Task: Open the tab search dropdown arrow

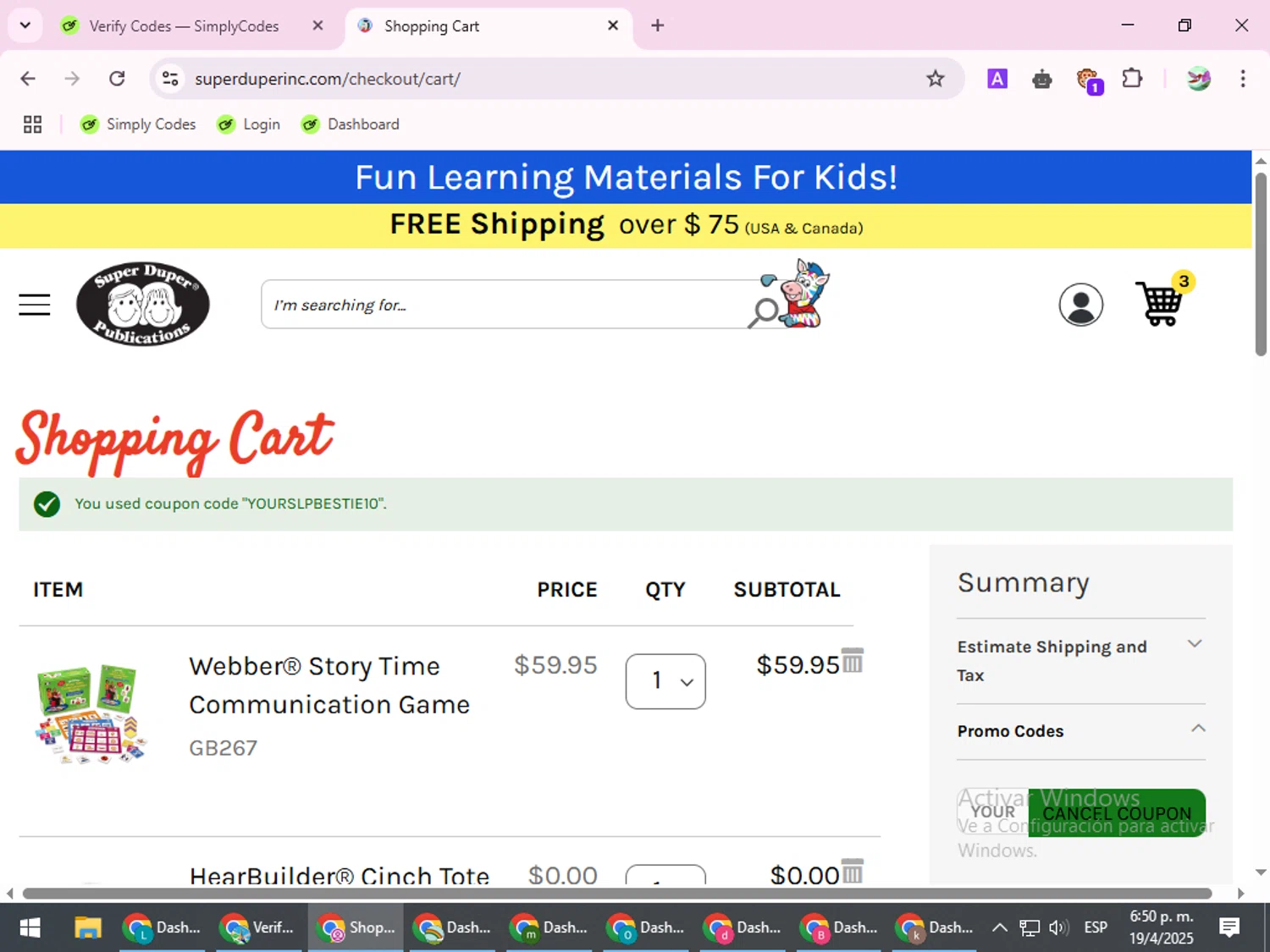Action: click(x=25, y=25)
